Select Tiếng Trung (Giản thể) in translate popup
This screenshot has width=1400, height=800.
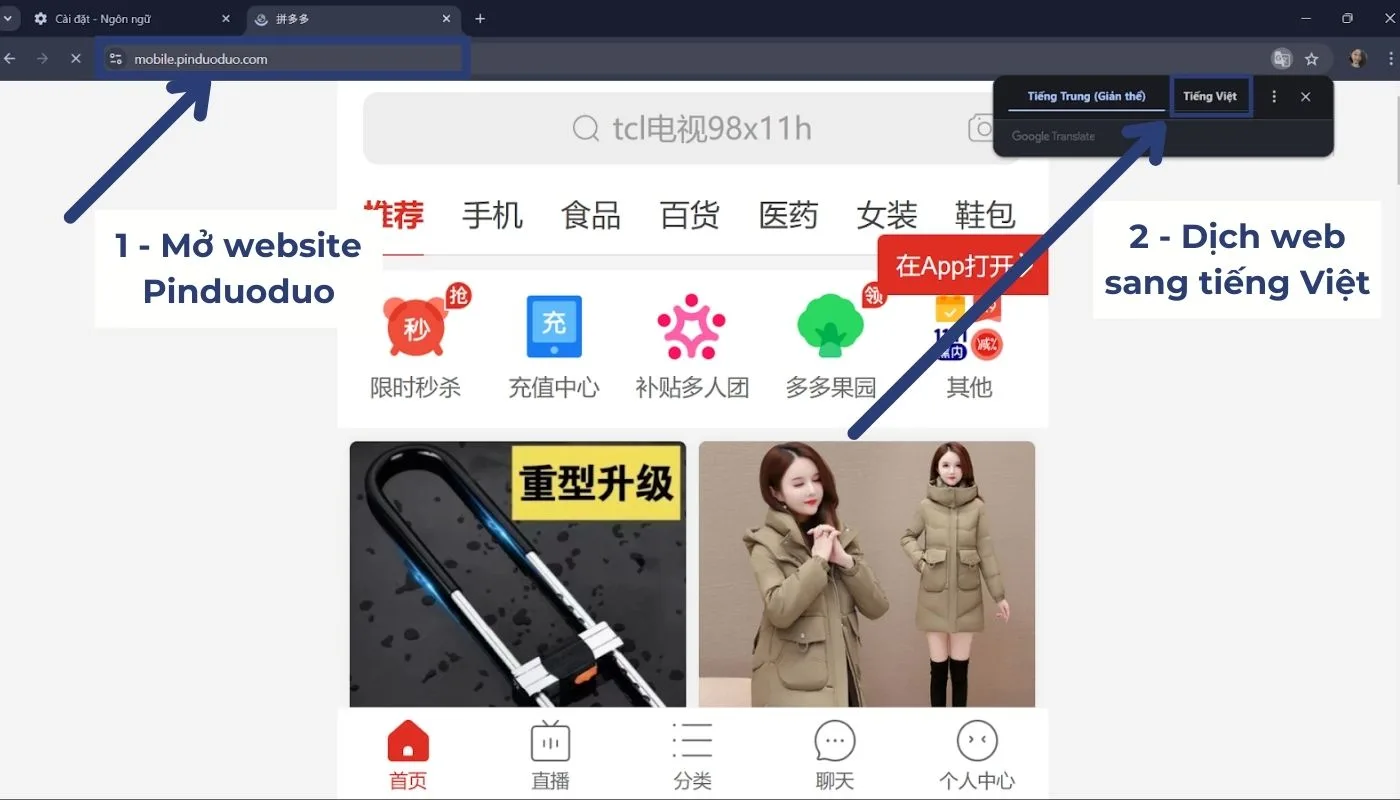[x=1086, y=97]
